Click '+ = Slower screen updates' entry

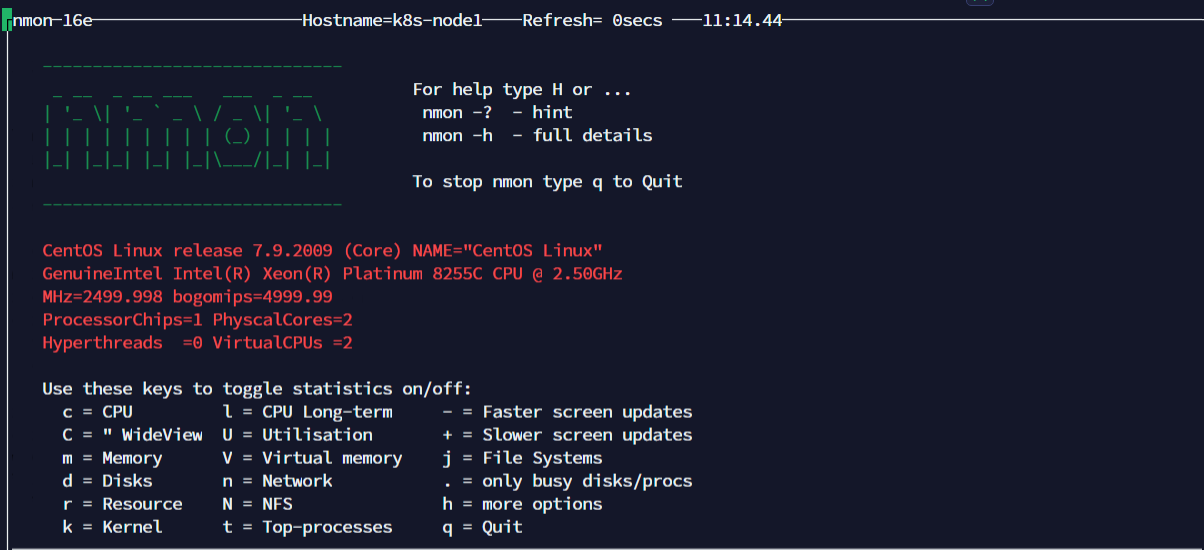(567, 435)
